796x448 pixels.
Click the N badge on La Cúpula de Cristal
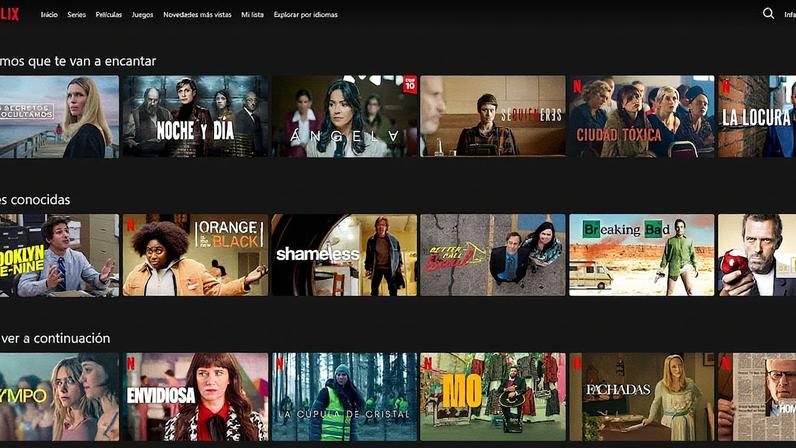pyautogui.click(x=279, y=364)
